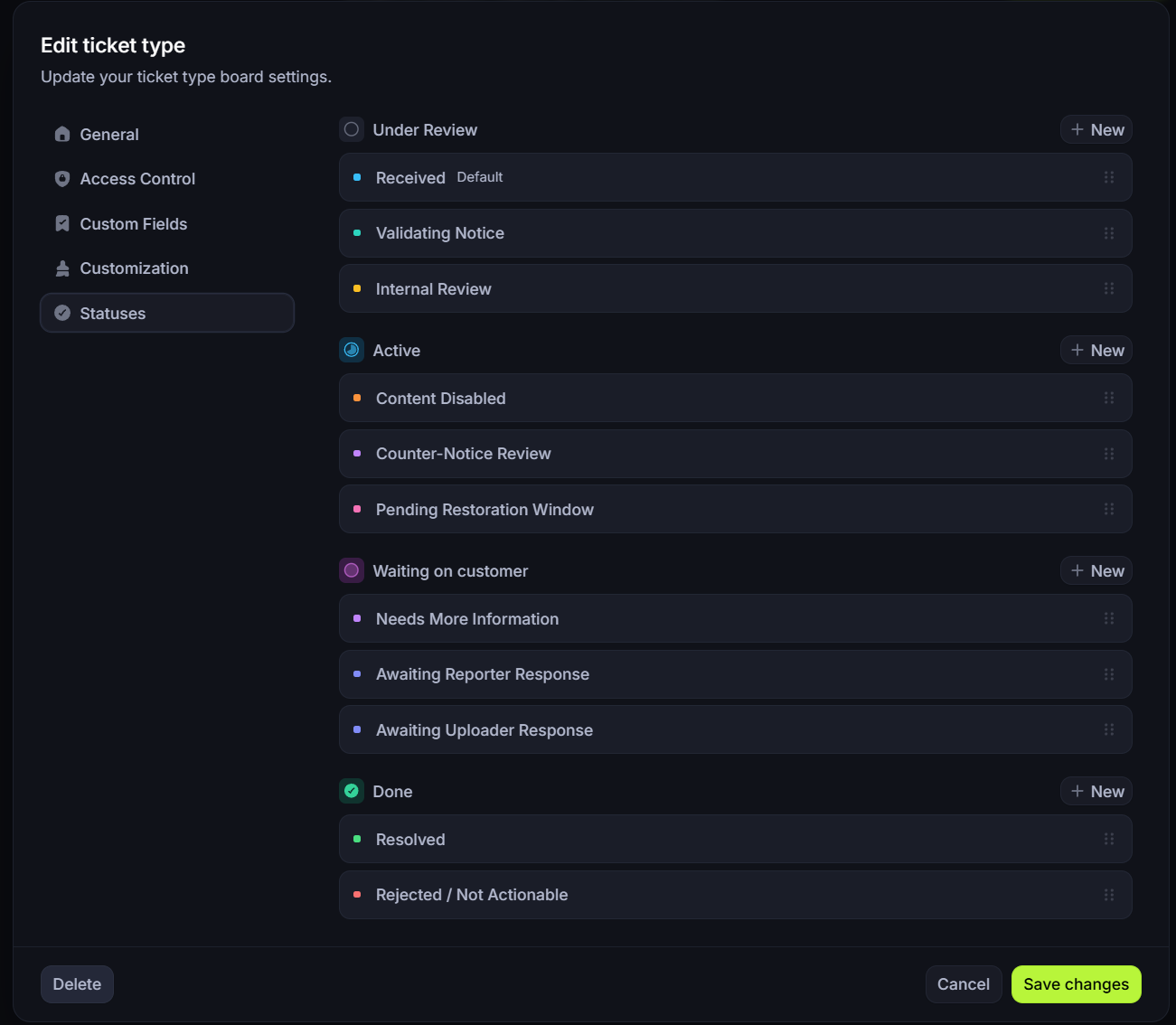Click the Done group check icon

pyautogui.click(x=352, y=791)
